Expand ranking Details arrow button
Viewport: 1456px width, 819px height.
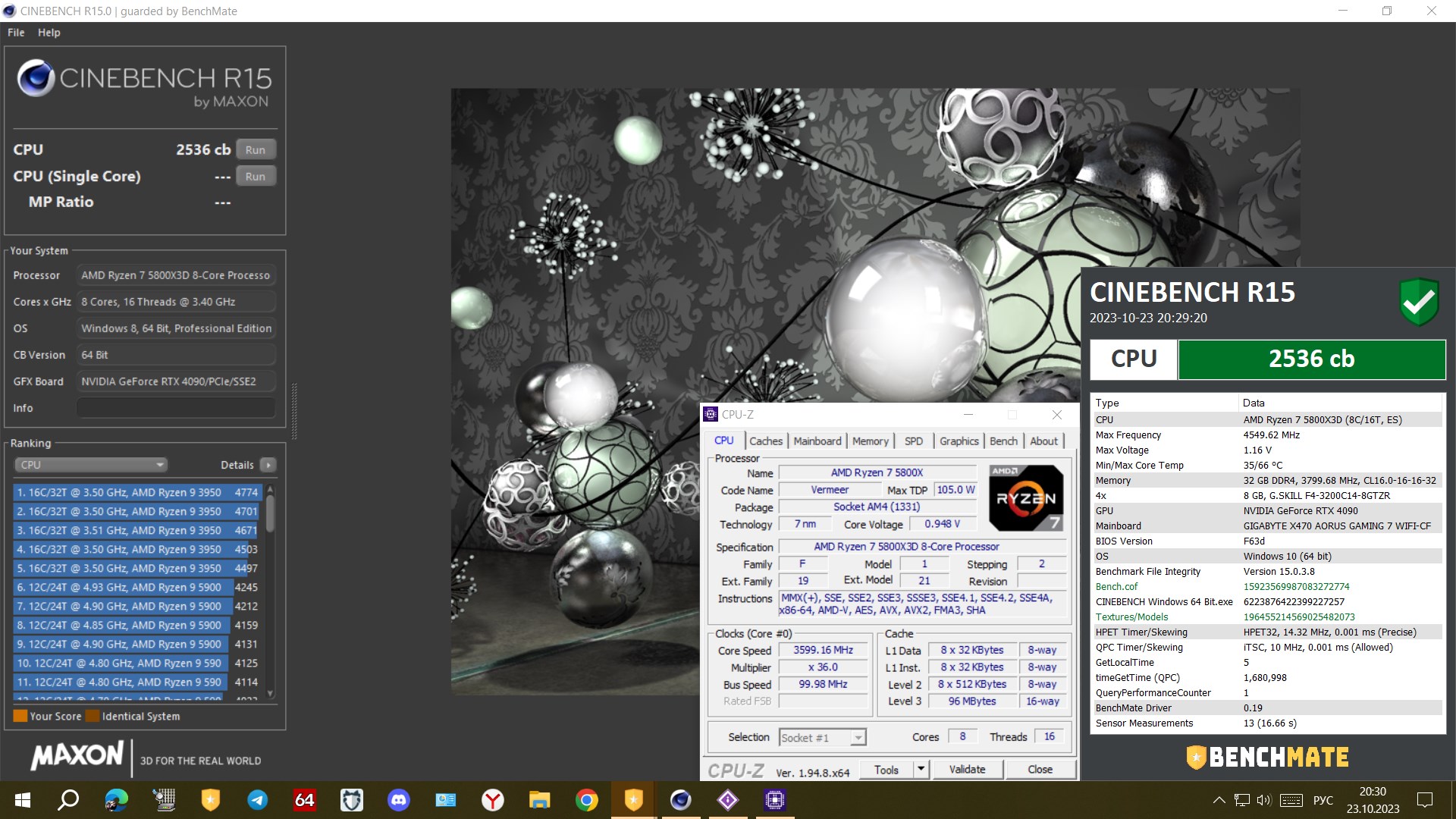(268, 465)
